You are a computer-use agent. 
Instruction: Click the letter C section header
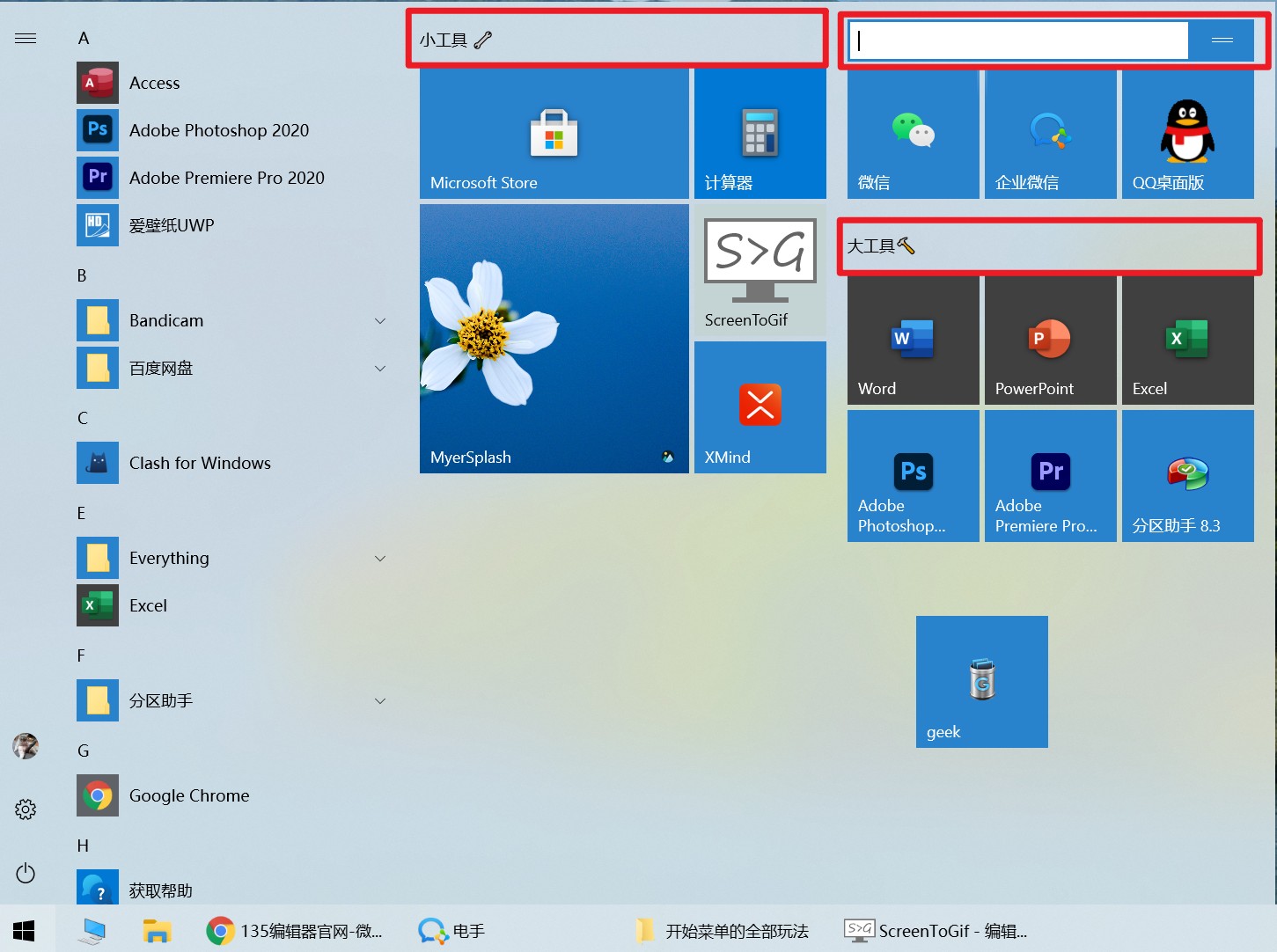point(83,418)
